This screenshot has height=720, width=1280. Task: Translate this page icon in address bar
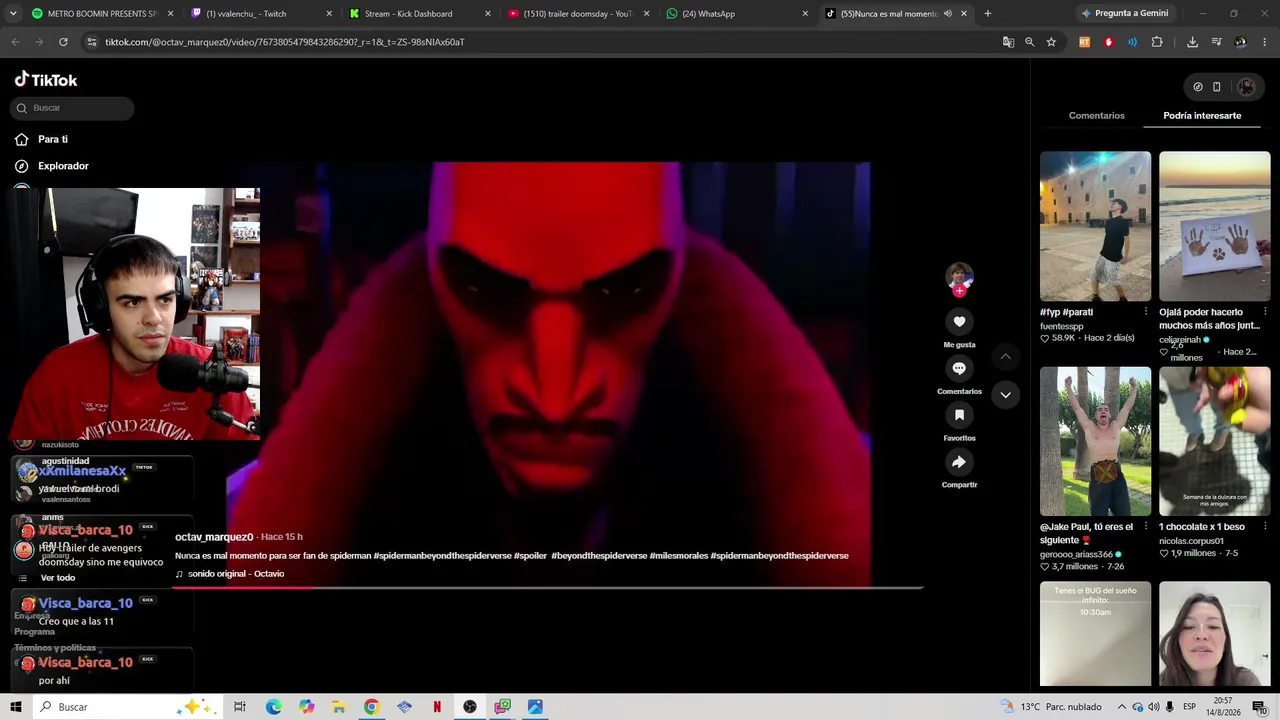(x=1008, y=42)
